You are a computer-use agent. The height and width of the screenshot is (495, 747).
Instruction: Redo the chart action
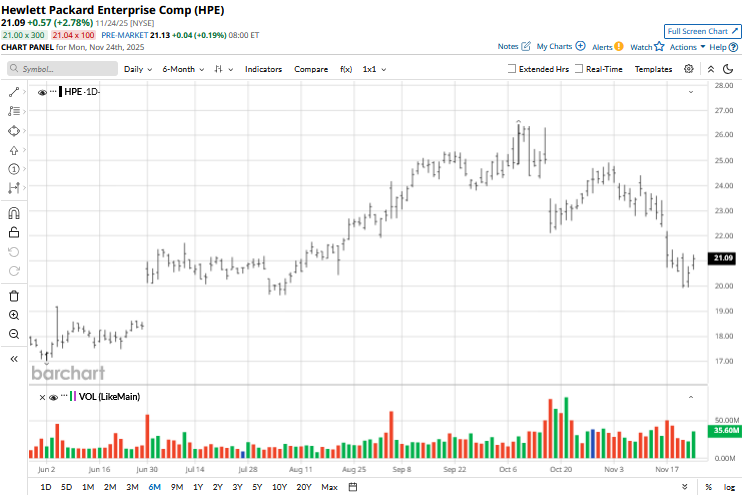(14, 271)
